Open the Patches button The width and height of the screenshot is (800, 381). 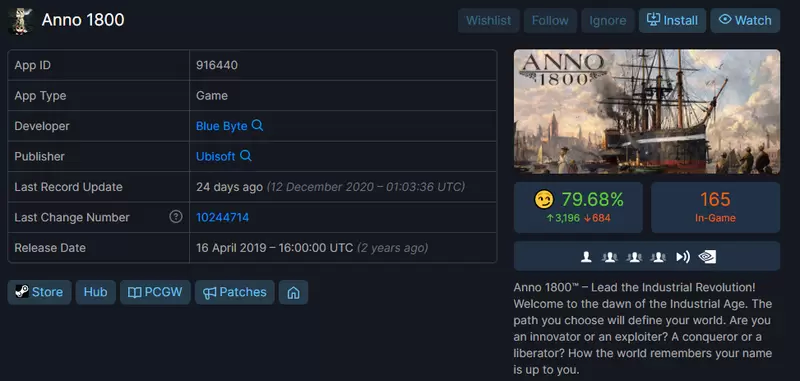(x=235, y=292)
